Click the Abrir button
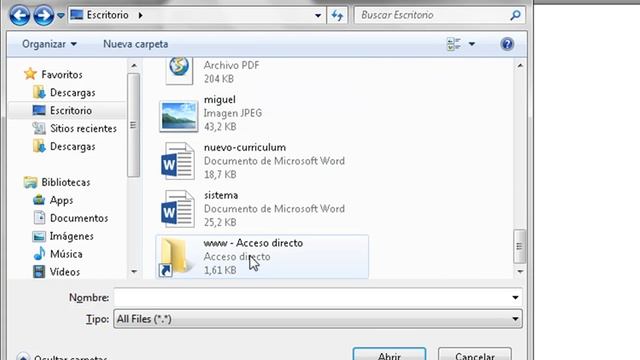640x360 pixels. tap(389, 354)
